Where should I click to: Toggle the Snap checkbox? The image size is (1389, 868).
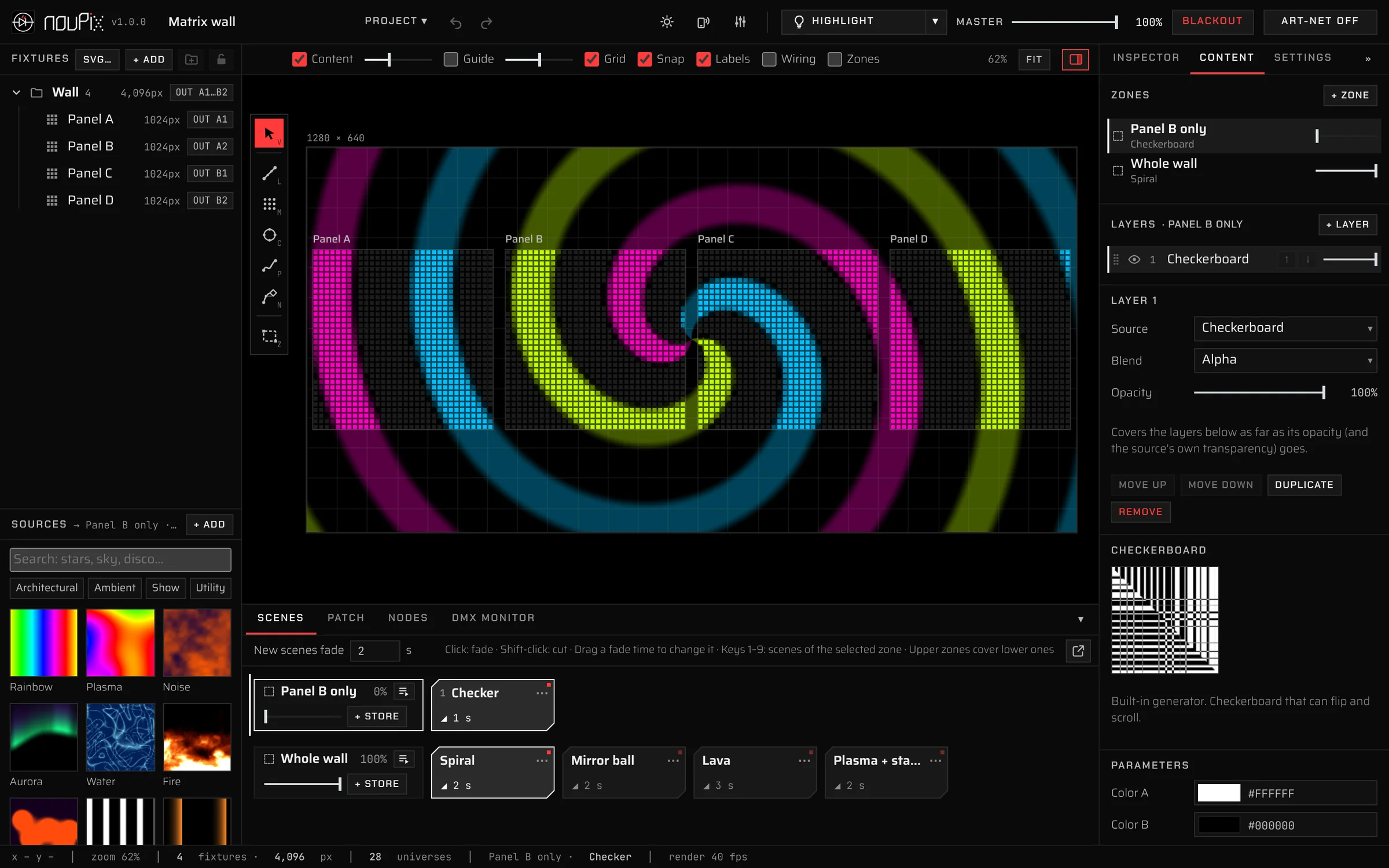pyautogui.click(x=644, y=59)
